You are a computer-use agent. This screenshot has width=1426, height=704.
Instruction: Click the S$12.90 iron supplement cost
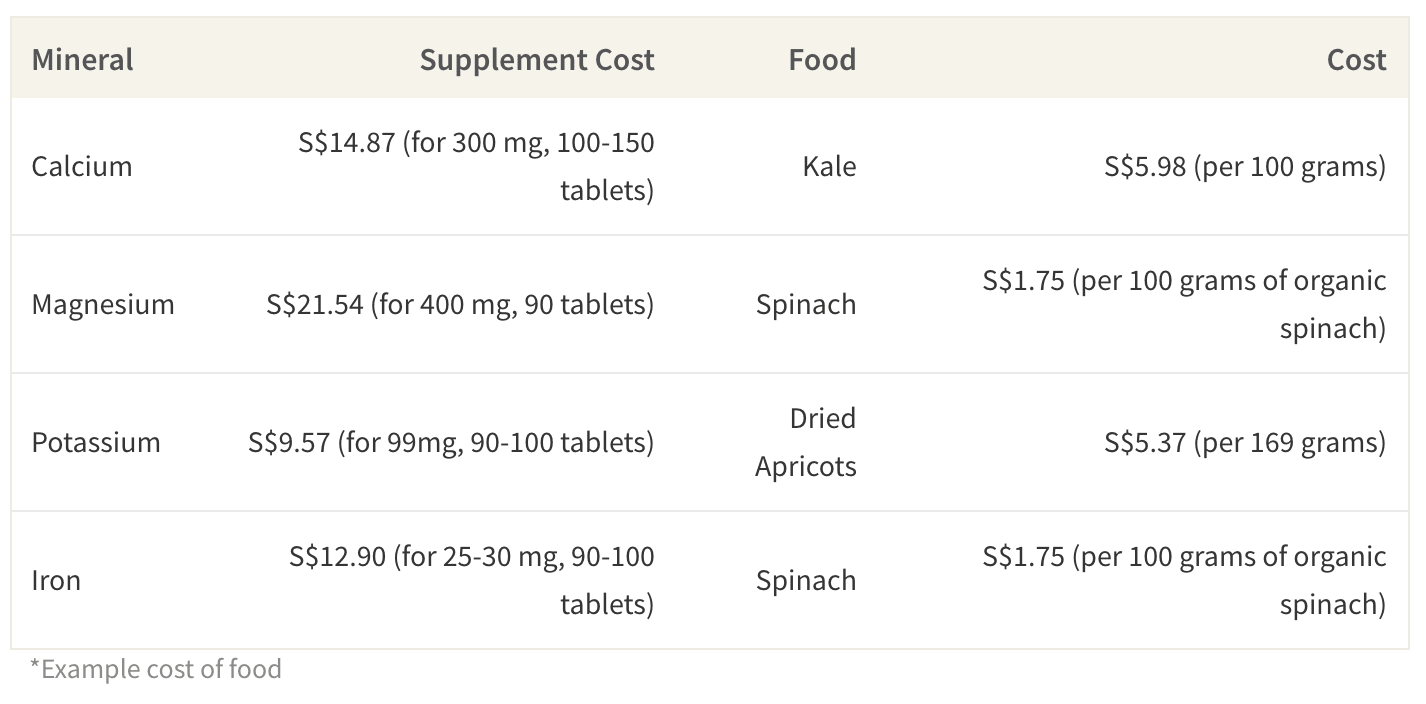[472, 580]
